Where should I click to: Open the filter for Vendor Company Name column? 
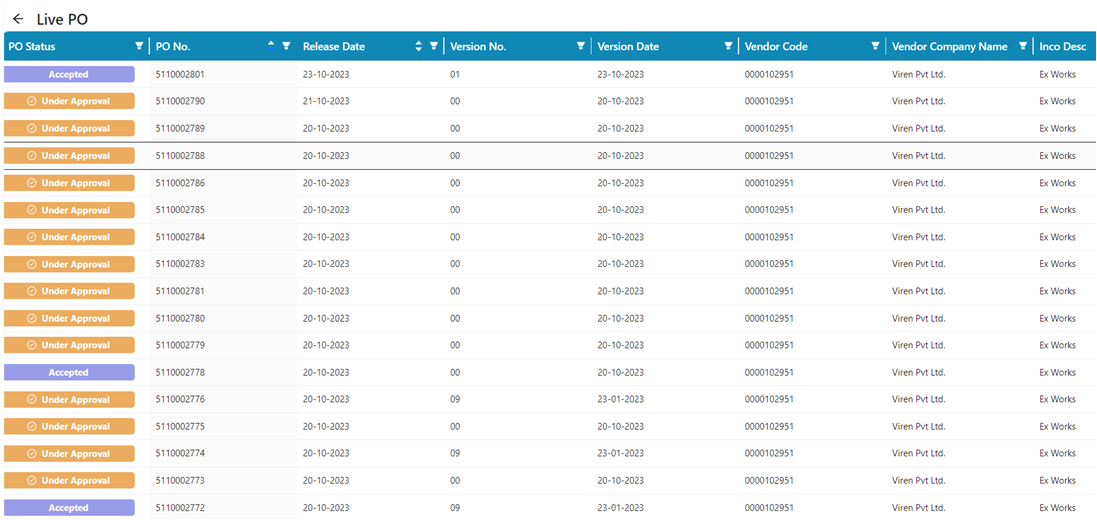[1023, 46]
